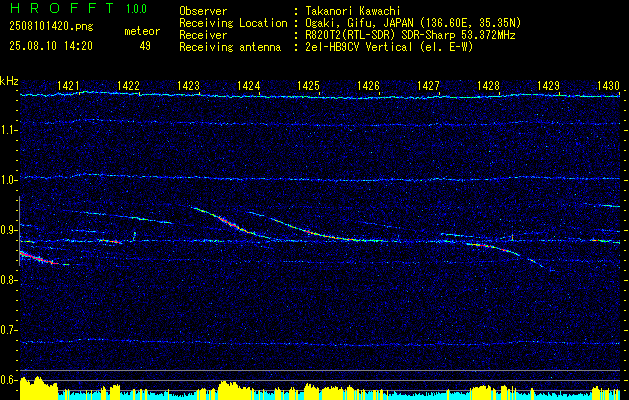The height and width of the screenshot is (400, 629).
Task: Click the meteor count value 49
Action: pyautogui.click(x=145, y=46)
